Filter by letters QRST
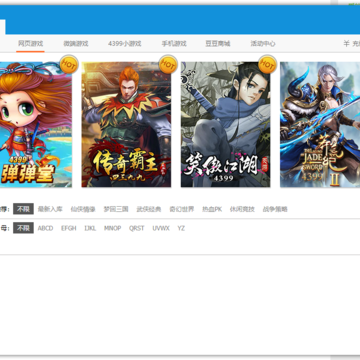Viewport: 360px width, 360px height. click(137, 228)
